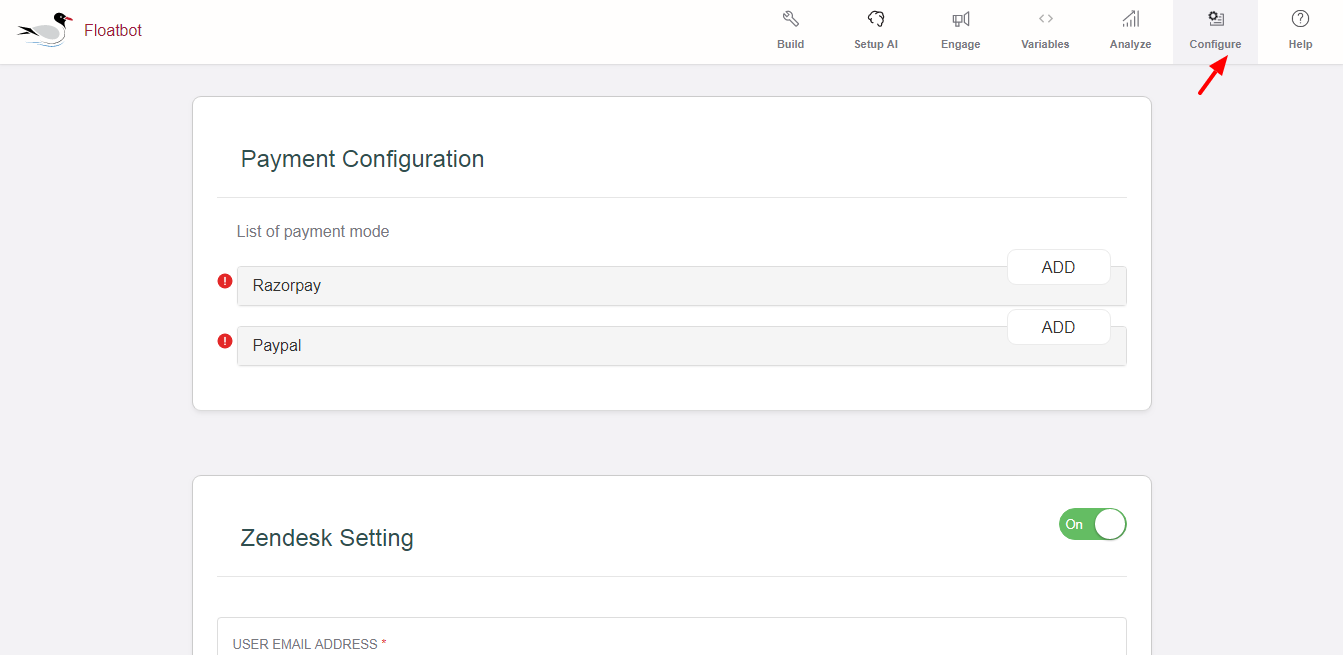
Task: Click ADD next to Paypal
Action: tap(1058, 326)
